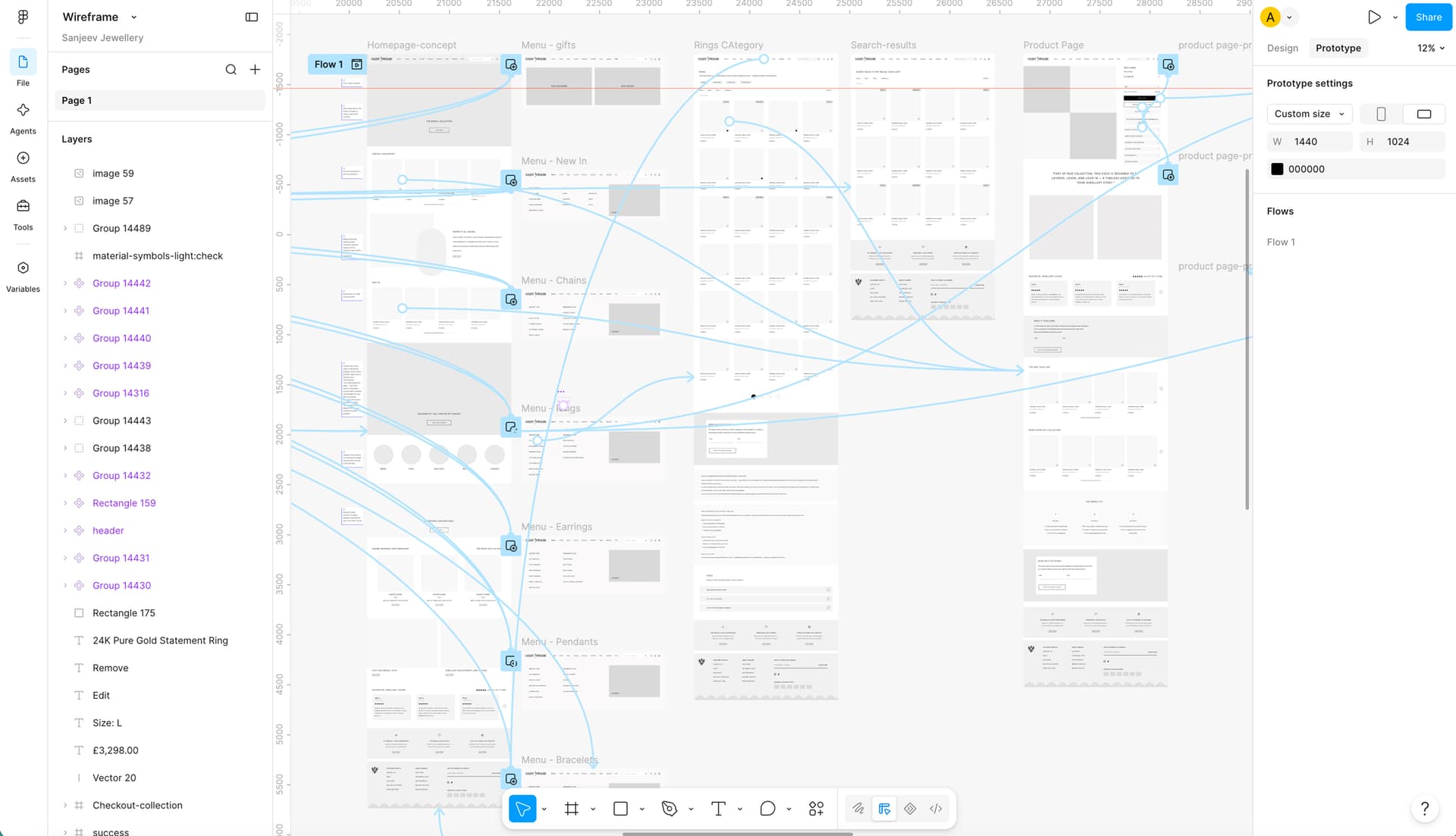Search pages with the magnifier icon
1456x836 pixels.
[x=231, y=70]
